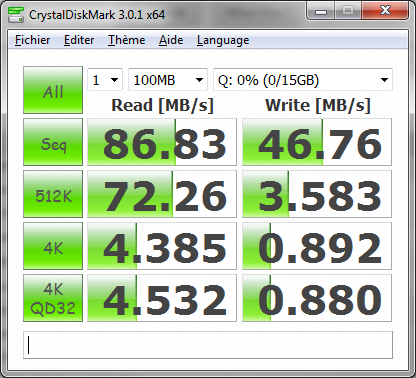The width and height of the screenshot is (416, 378).
Task: Open the Editer menu
Action: click(79, 40)
